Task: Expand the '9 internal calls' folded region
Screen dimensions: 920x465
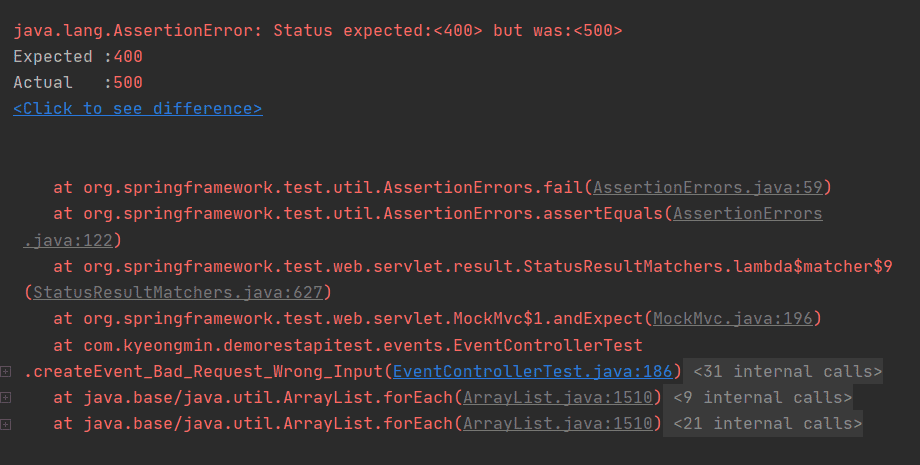Action: point(762,397)
